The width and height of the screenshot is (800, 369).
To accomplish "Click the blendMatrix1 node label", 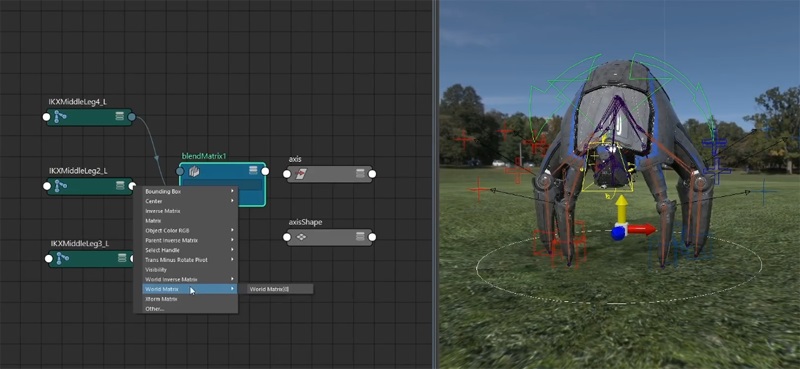I will tap(204, 156).
